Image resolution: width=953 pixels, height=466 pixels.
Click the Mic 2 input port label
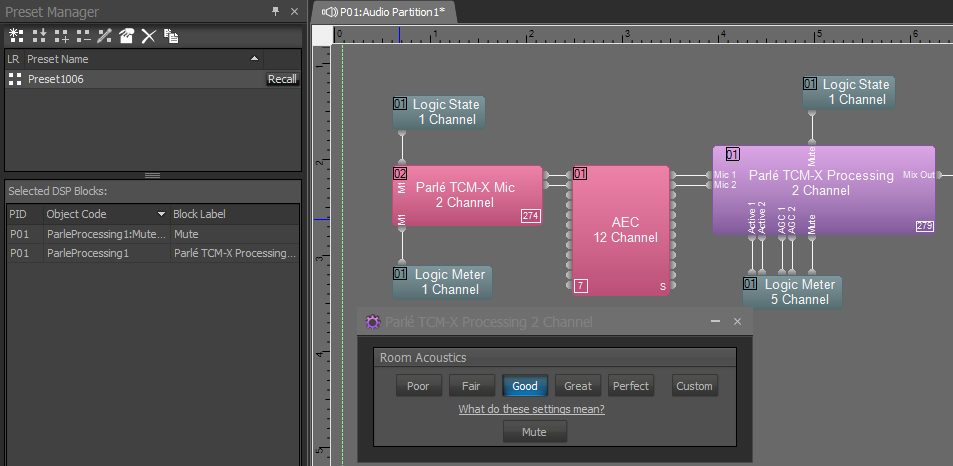coord(725,185)
